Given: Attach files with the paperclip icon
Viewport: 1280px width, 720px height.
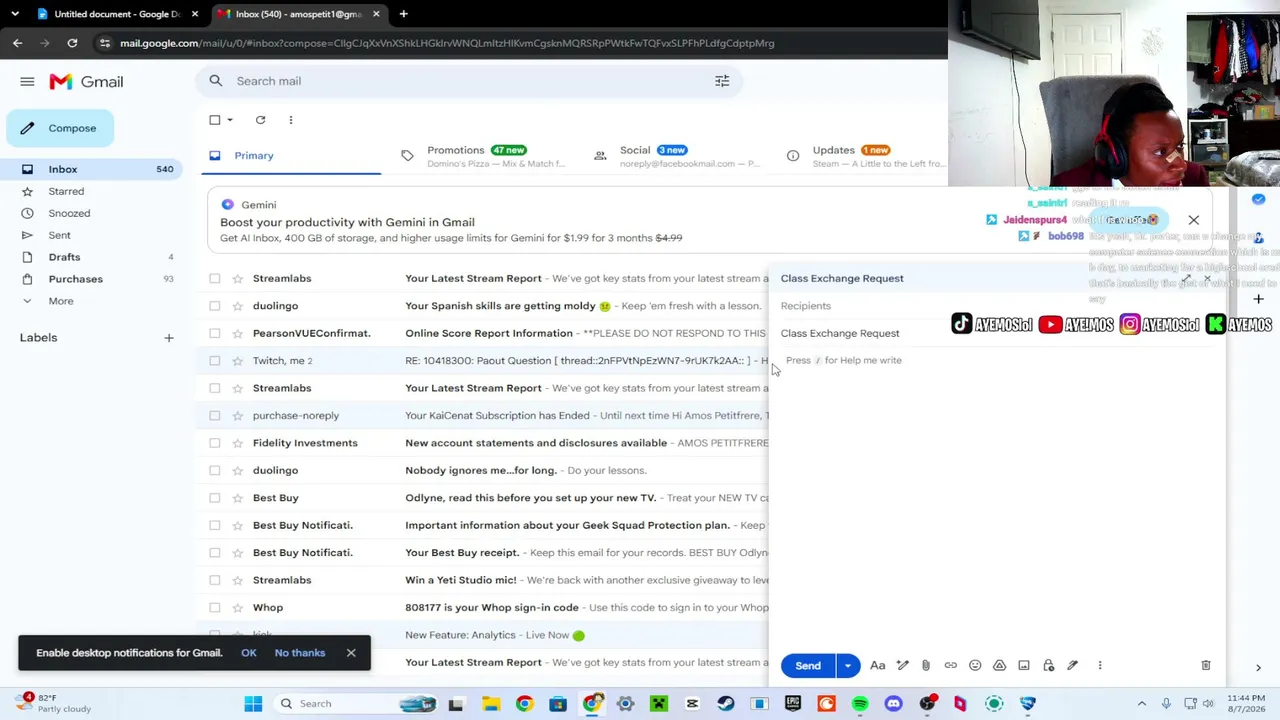Looking at the screenshot, I should pyautogui.click(x=926, y=665).
